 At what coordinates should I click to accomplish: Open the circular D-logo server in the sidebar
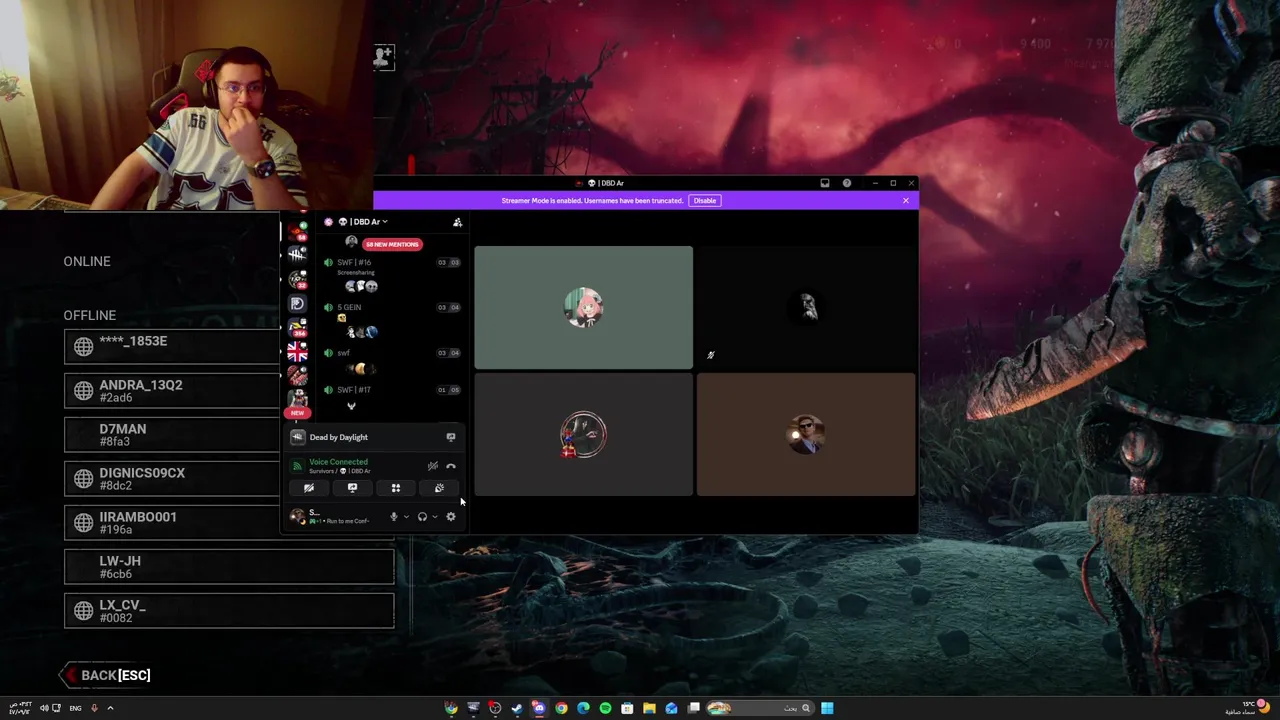pyautogui.click(x=297, y=303)
